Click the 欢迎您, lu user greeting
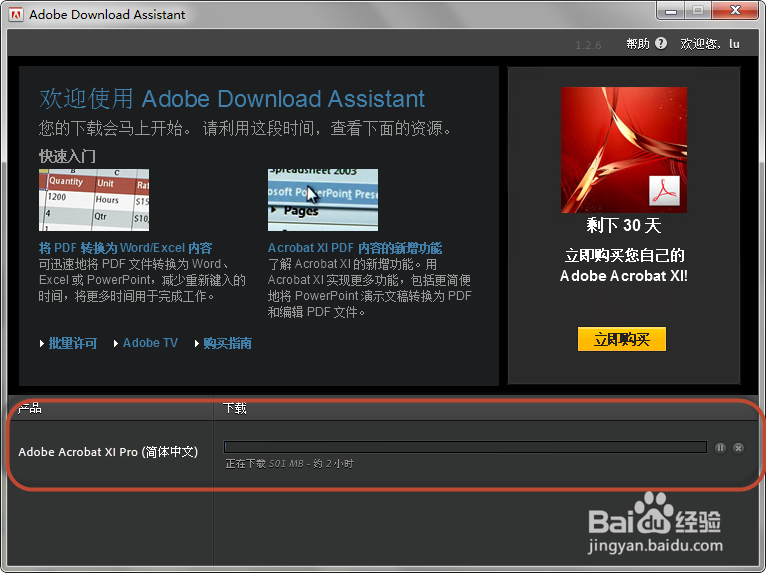 [x=710, y=44]
